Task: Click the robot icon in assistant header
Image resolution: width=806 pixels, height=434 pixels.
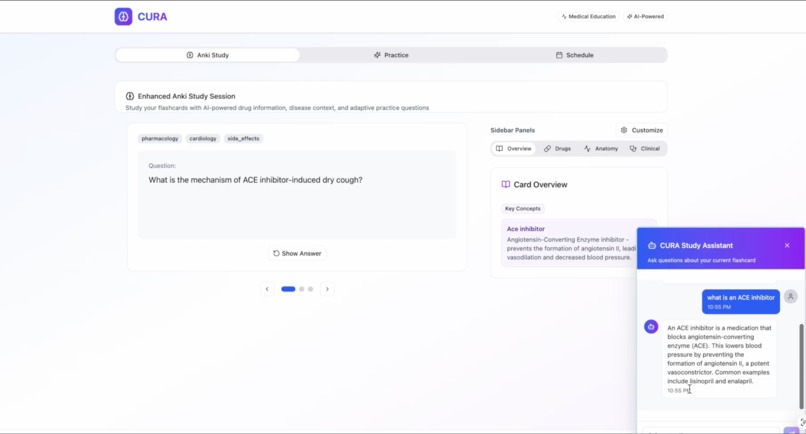Action: click(x=652, y=246)
